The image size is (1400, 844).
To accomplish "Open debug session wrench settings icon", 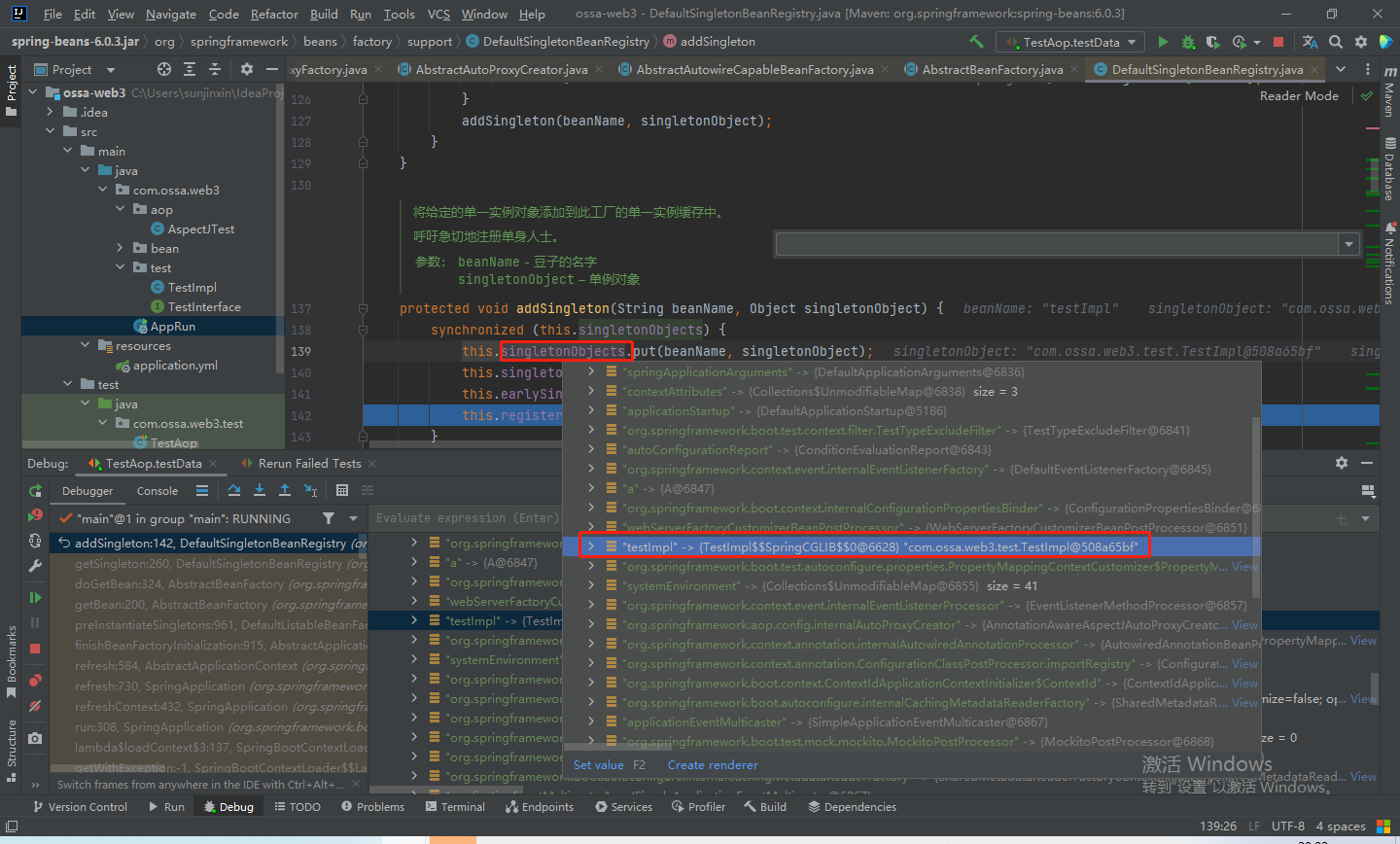I will point(36,565).
